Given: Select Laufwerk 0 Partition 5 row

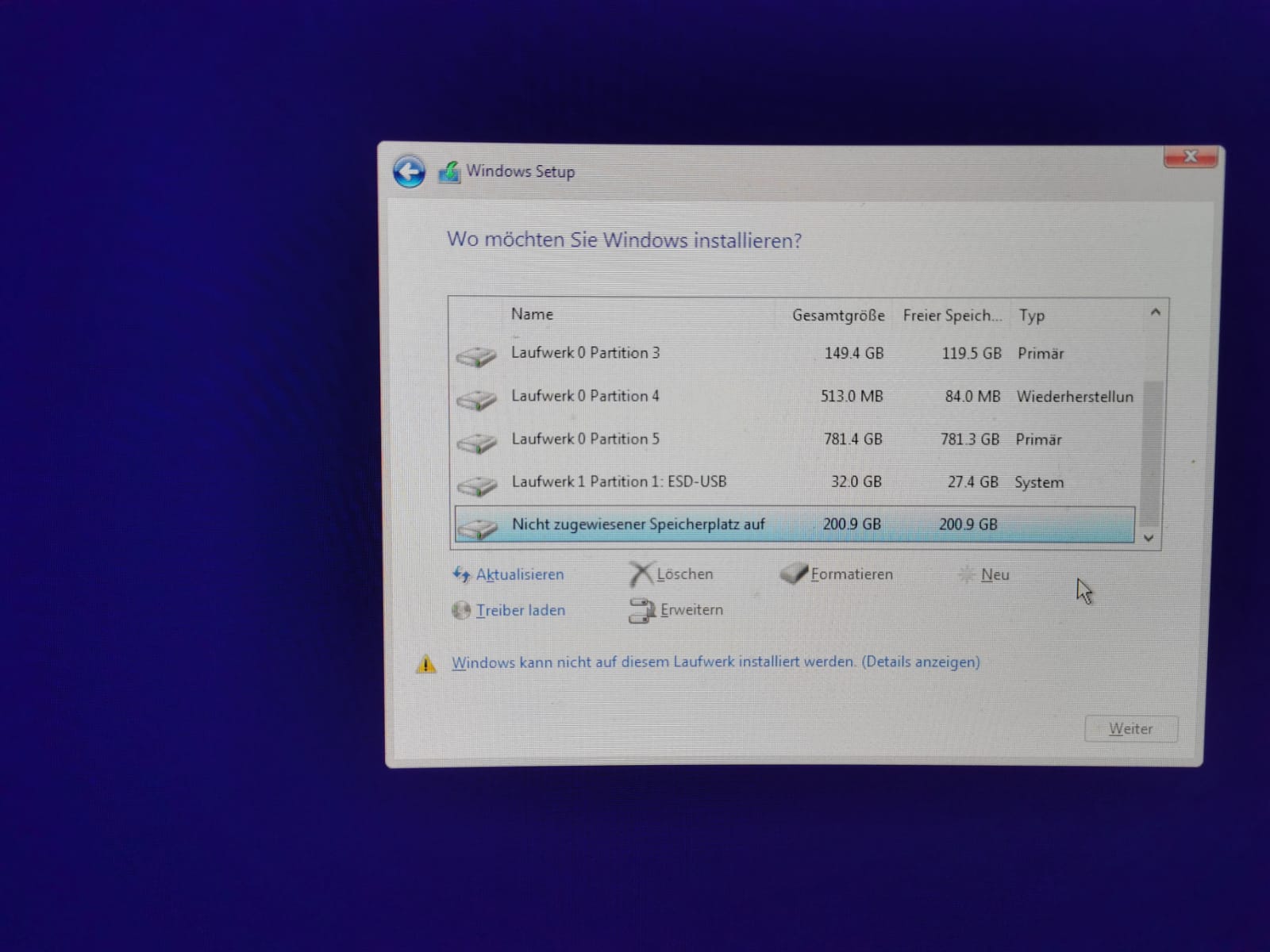Looking at the screenshot, I should (x=795, y=439).
